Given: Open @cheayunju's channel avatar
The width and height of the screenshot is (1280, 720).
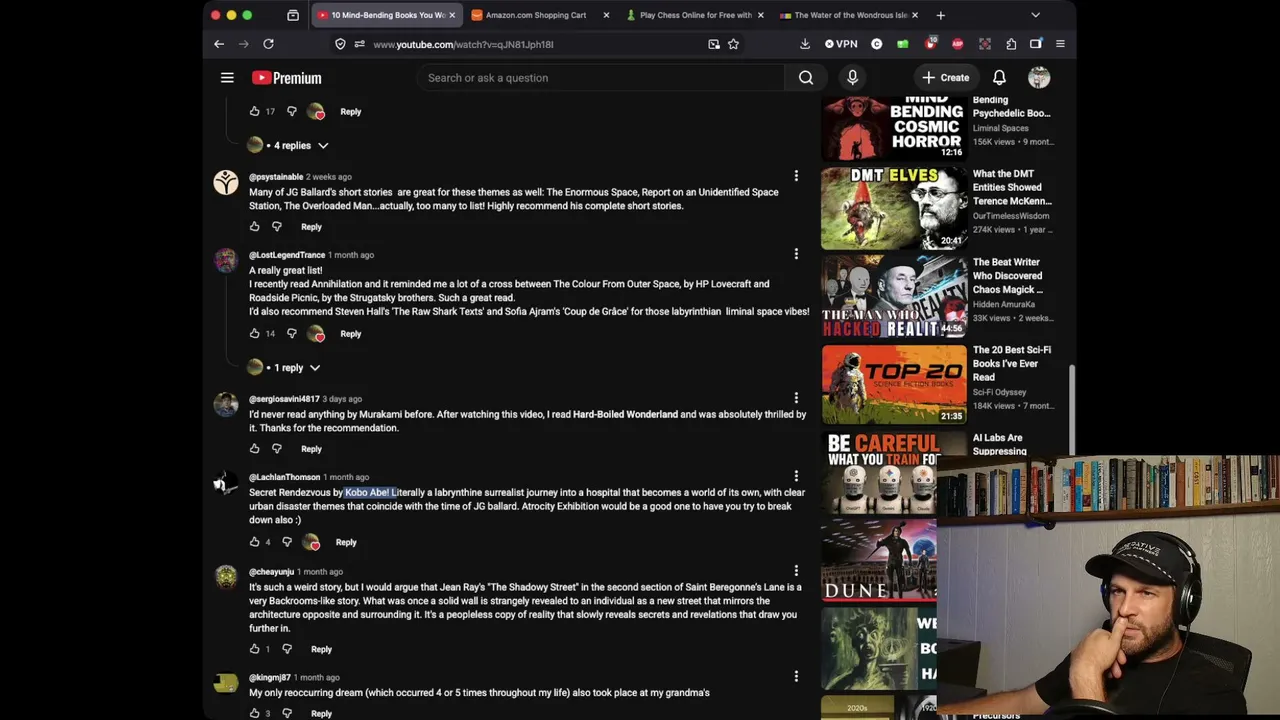Looking at the screenshot, I should [226, 578].
